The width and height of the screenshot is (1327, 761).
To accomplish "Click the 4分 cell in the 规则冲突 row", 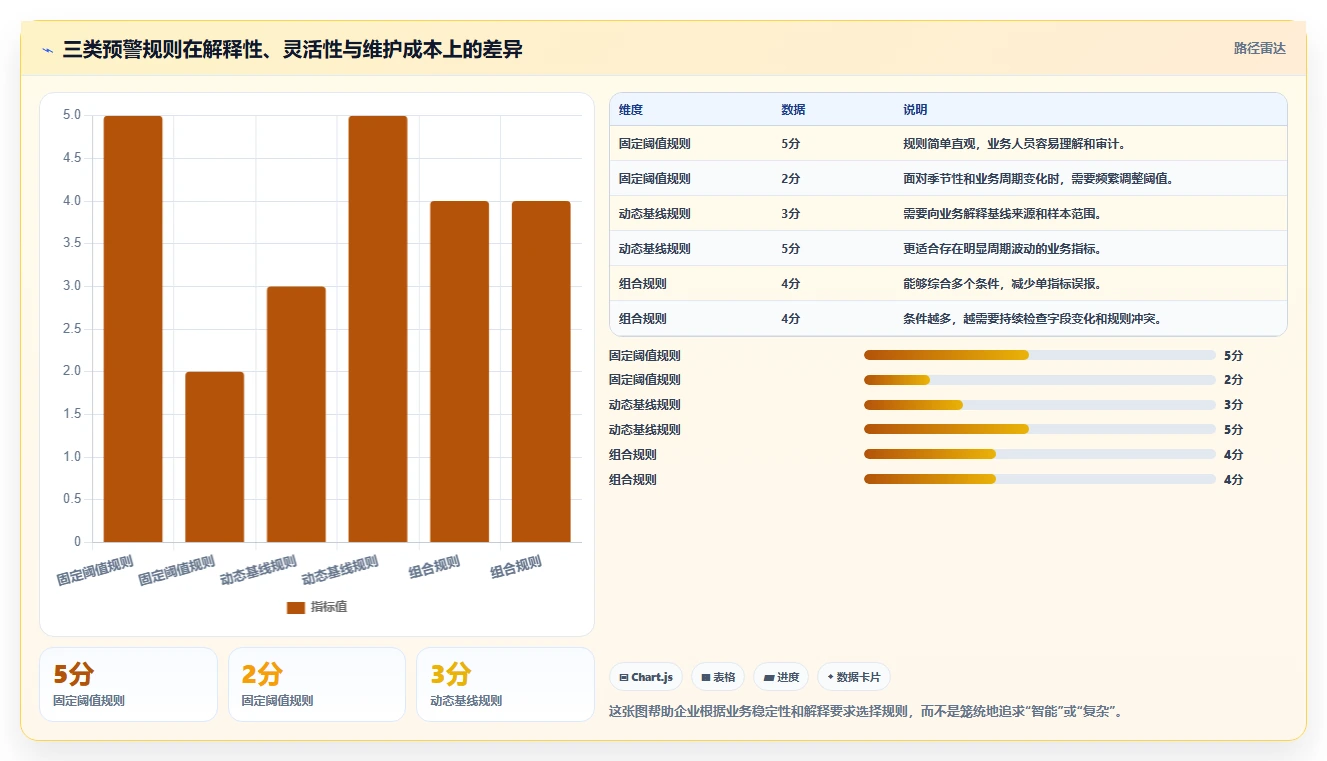I will (x=791, y=319).
